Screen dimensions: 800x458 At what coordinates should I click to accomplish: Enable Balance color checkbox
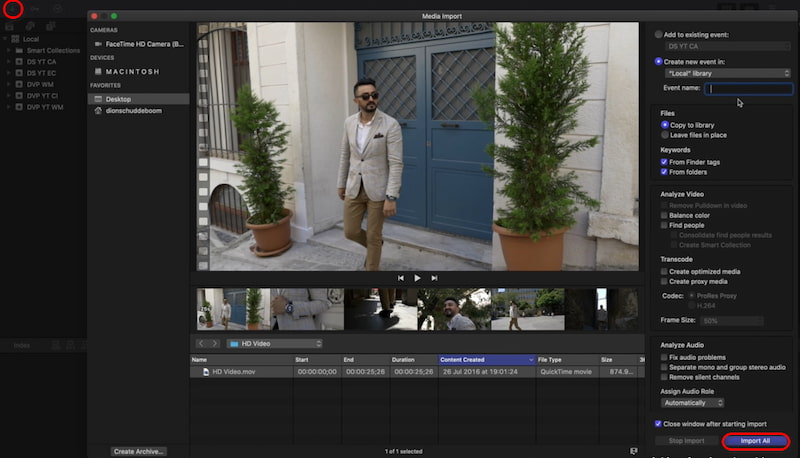[664, 215]
